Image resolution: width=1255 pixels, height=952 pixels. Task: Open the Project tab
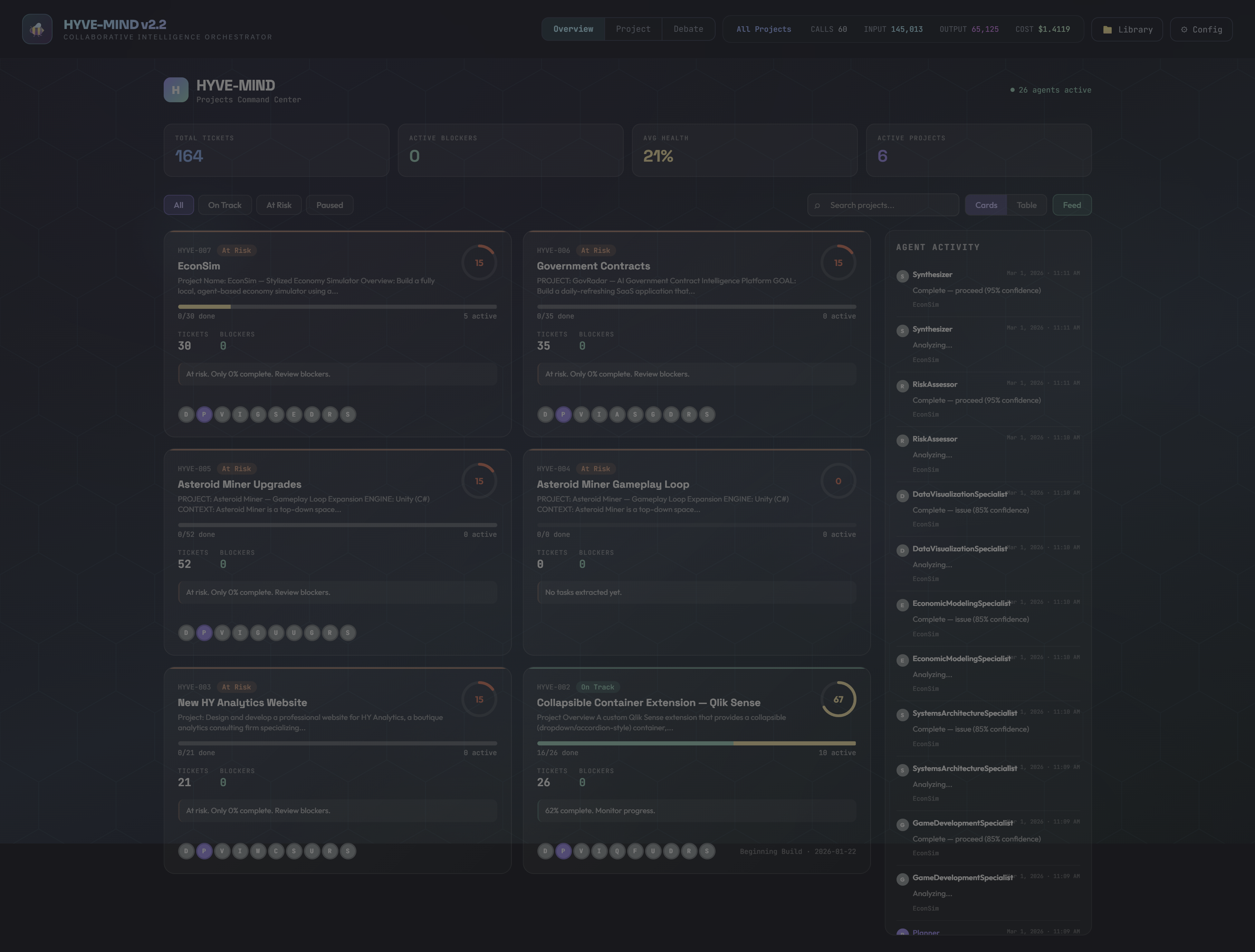tap(633, 29)
